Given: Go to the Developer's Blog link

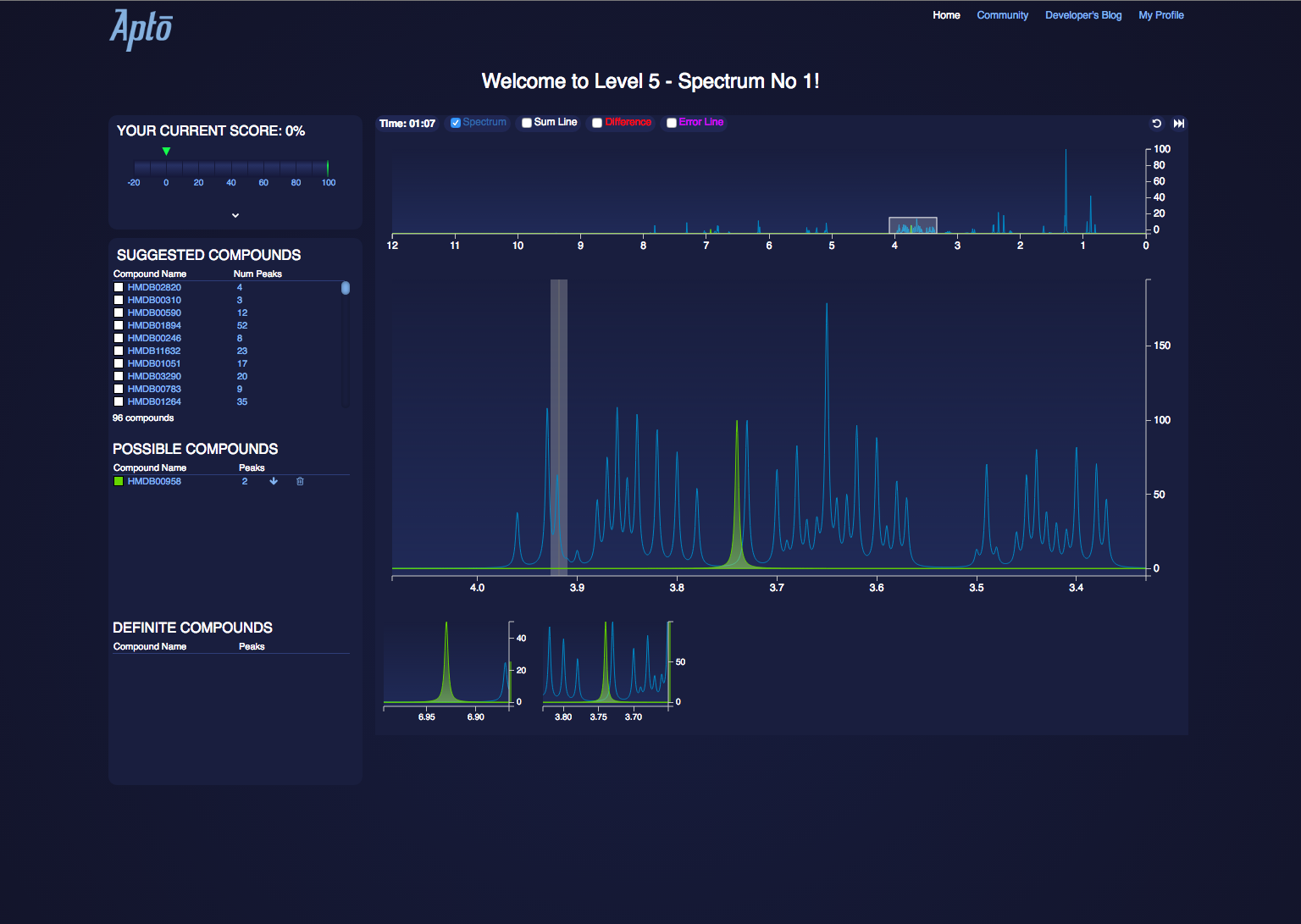Looking at the screenshot, I should pyautogui.click(x=1083, y=15).
